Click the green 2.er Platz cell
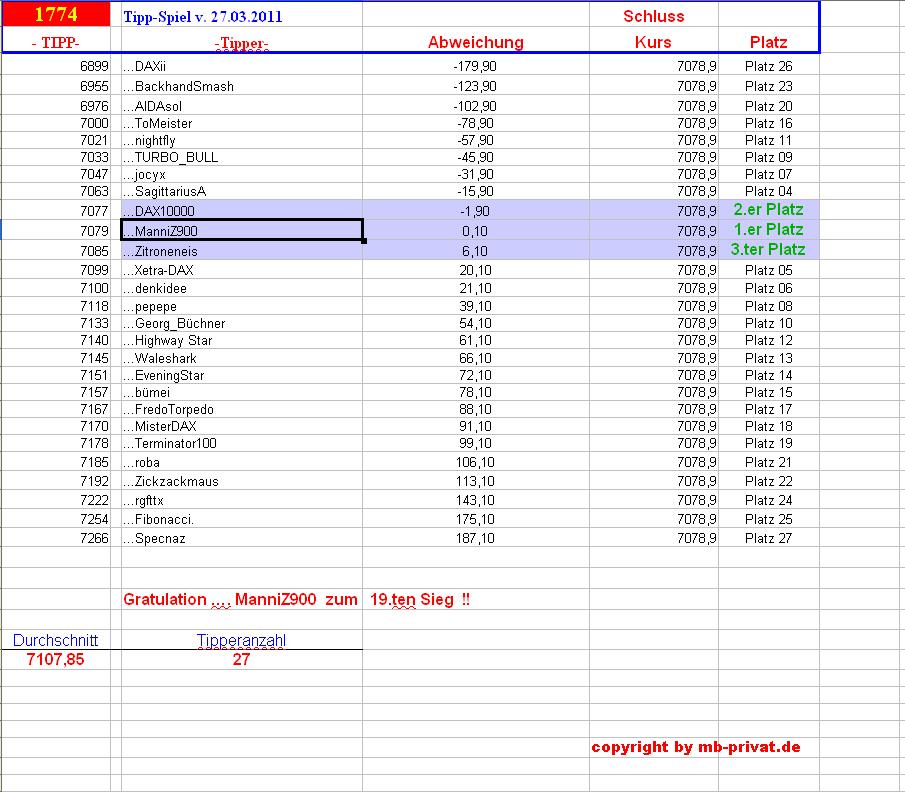 click(x=768, y=210)
